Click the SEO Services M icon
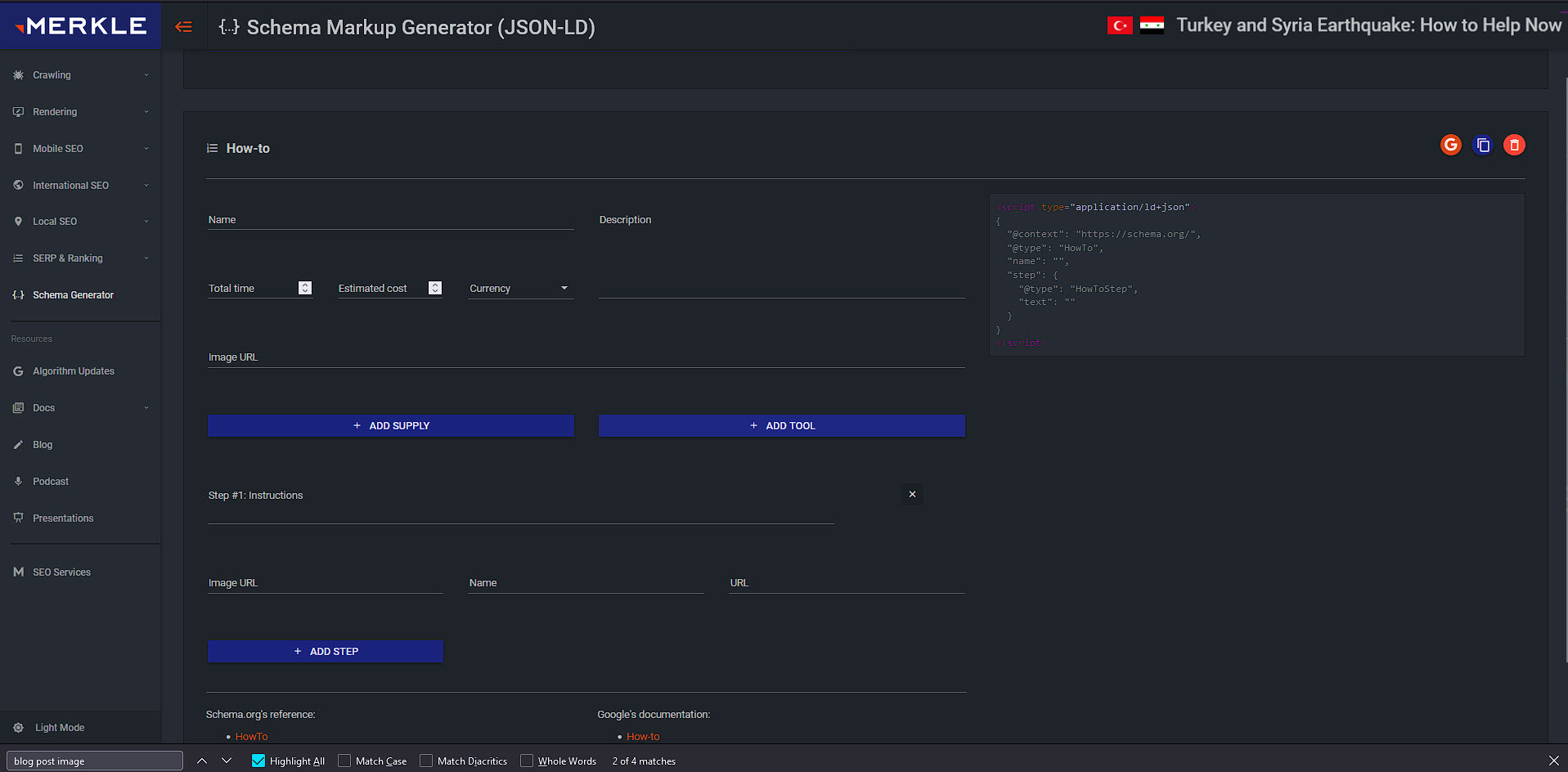The image size is (1568, 772). 18,572
